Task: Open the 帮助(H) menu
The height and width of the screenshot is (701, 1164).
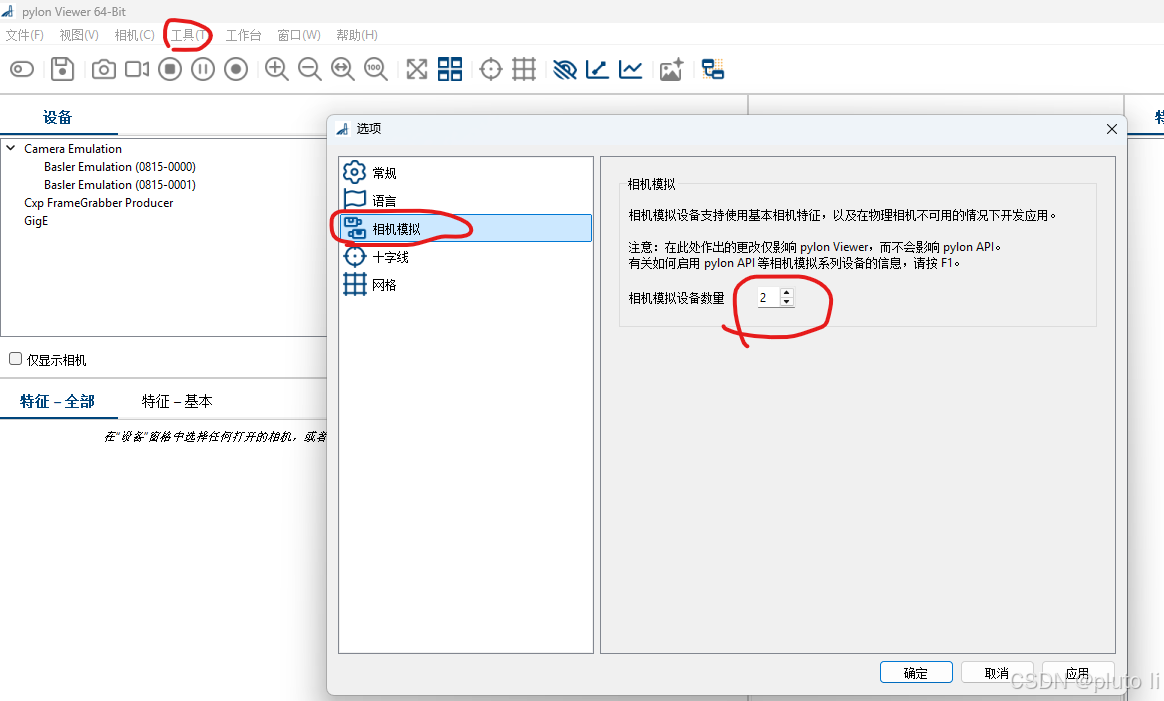Action: 357,35
